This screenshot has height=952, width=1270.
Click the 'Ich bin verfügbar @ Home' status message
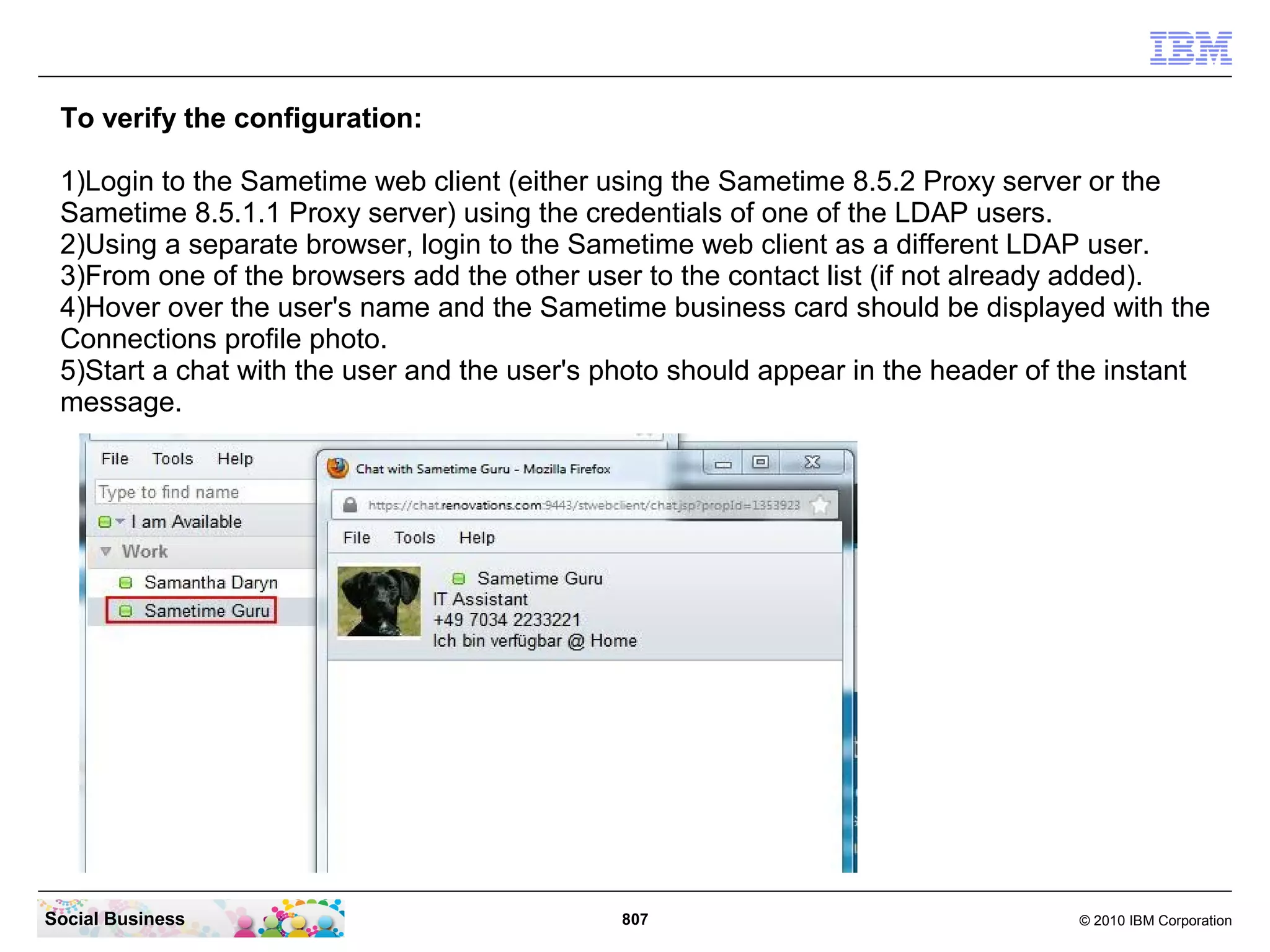535,641
